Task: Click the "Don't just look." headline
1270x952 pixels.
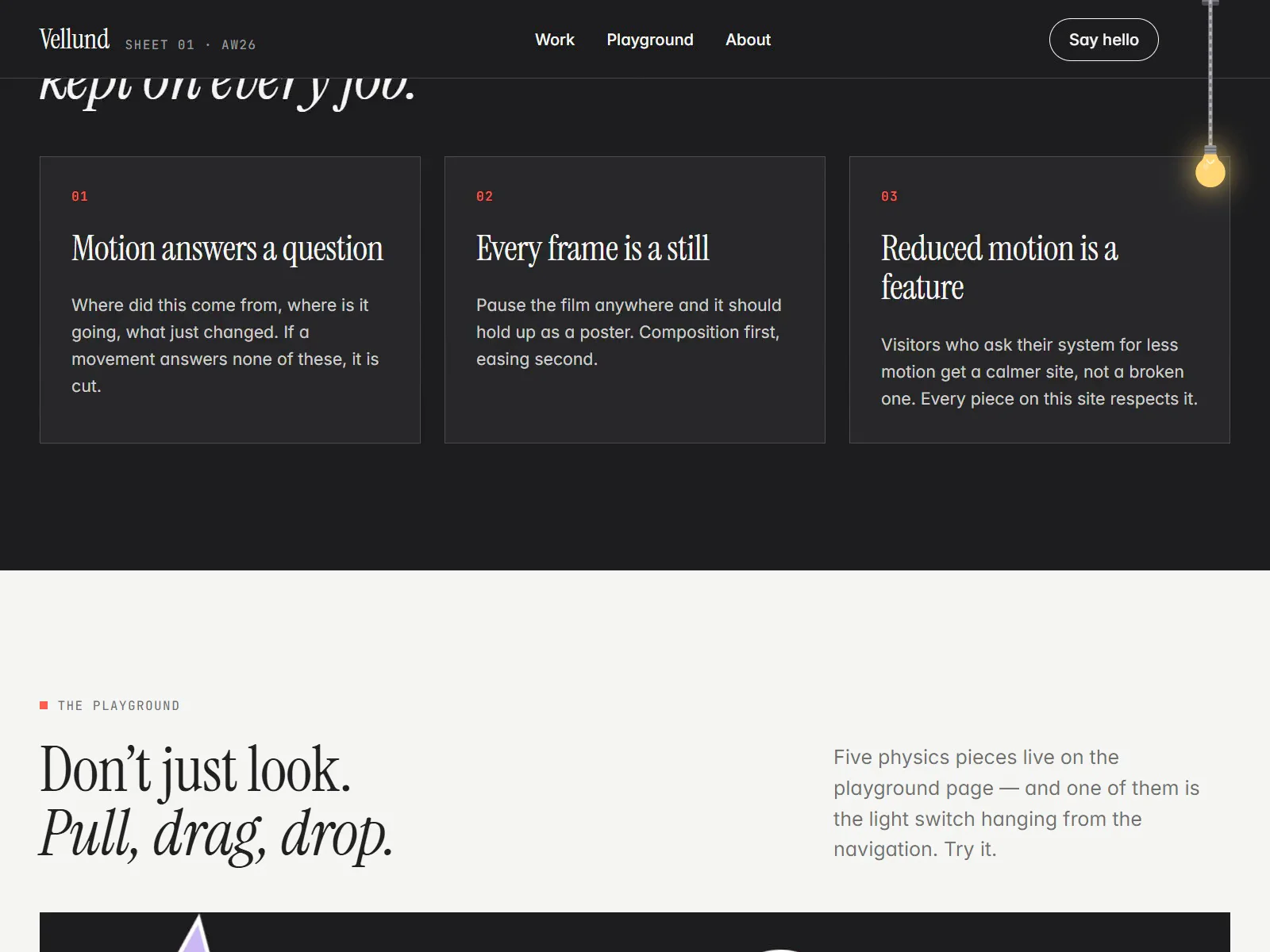Action: click(x=195, y=769)
